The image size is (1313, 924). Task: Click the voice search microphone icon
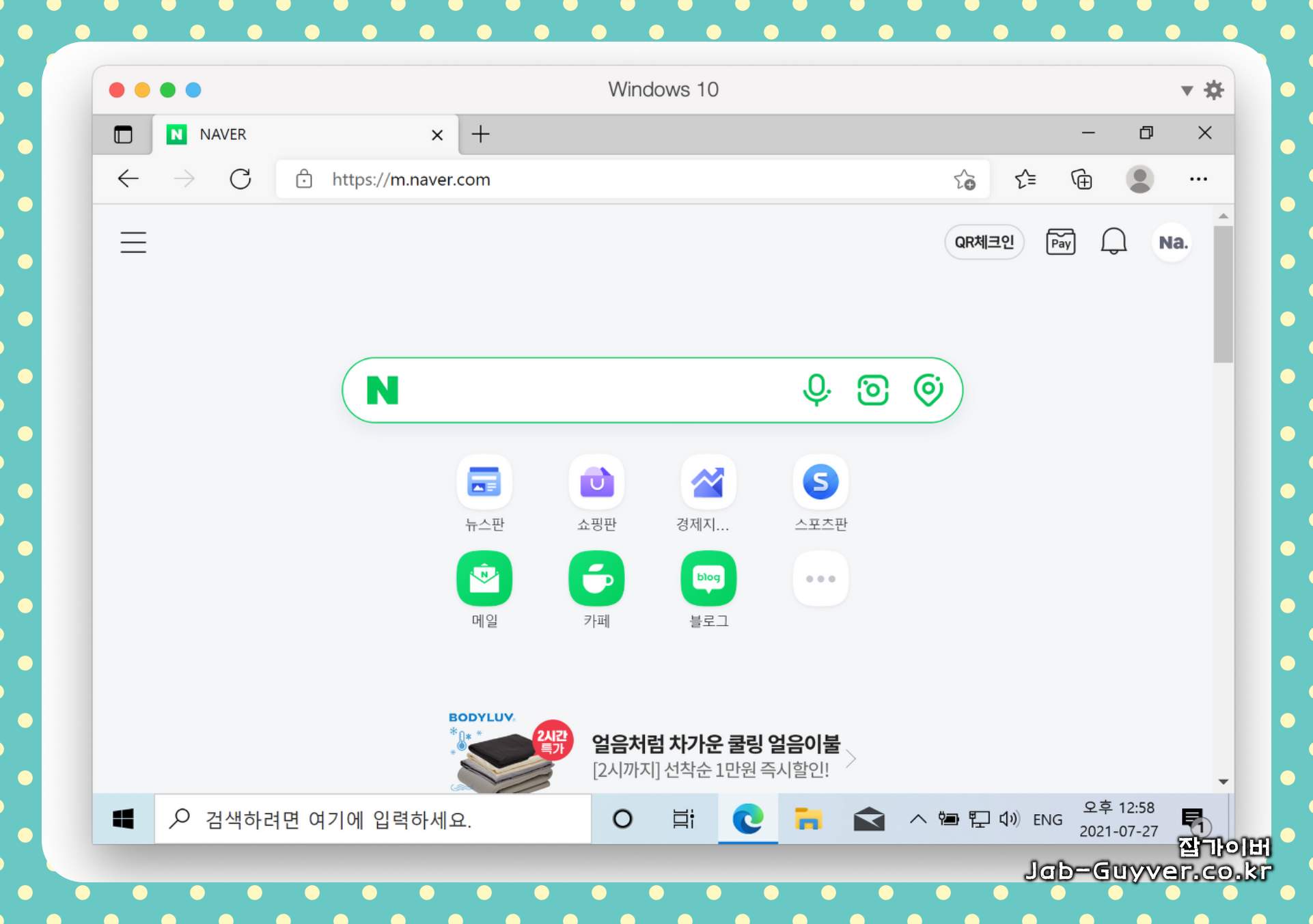pyautogui.click(x=816, y=390)
